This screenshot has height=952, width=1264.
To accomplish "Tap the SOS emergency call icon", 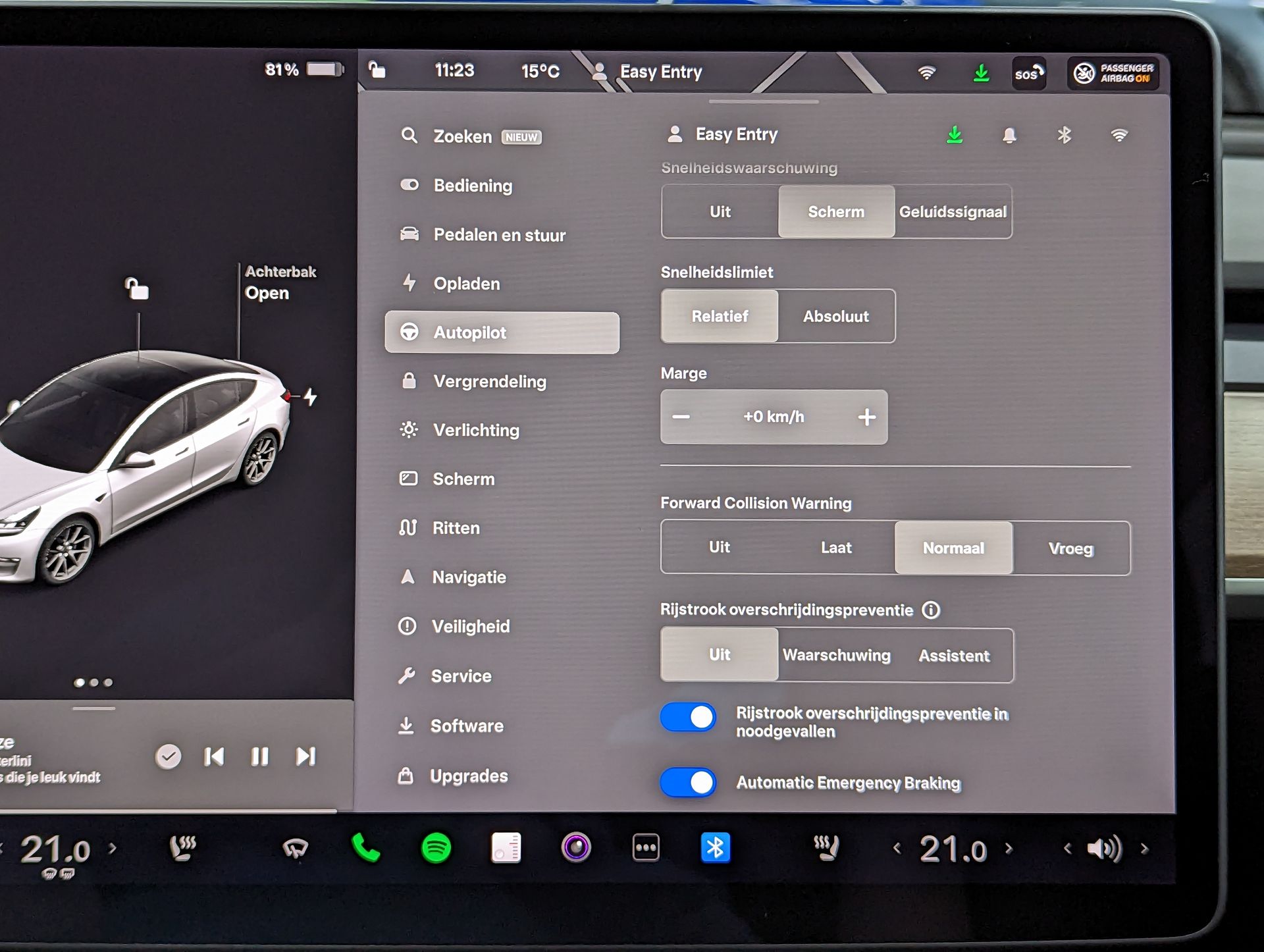I will [1029, 73].
